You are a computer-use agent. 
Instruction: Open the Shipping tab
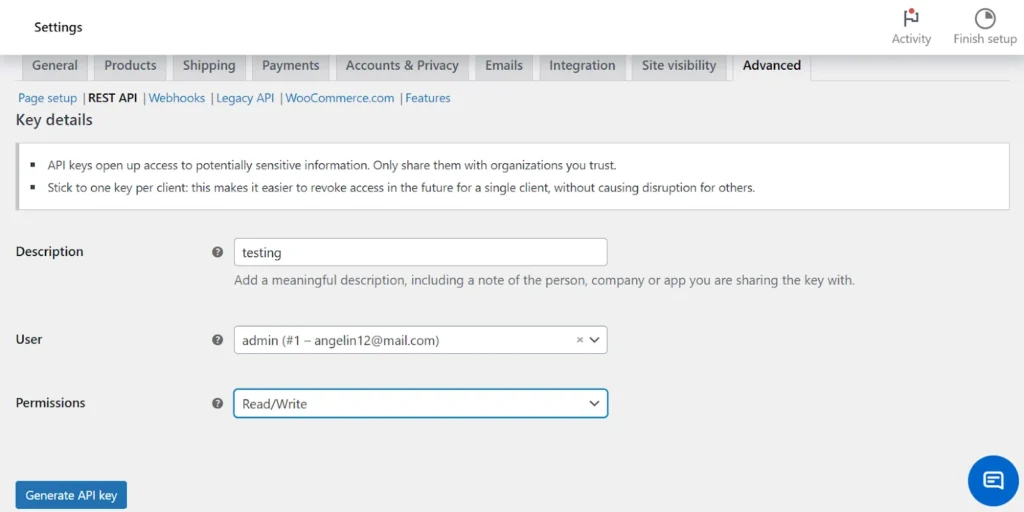coord(209,66)
